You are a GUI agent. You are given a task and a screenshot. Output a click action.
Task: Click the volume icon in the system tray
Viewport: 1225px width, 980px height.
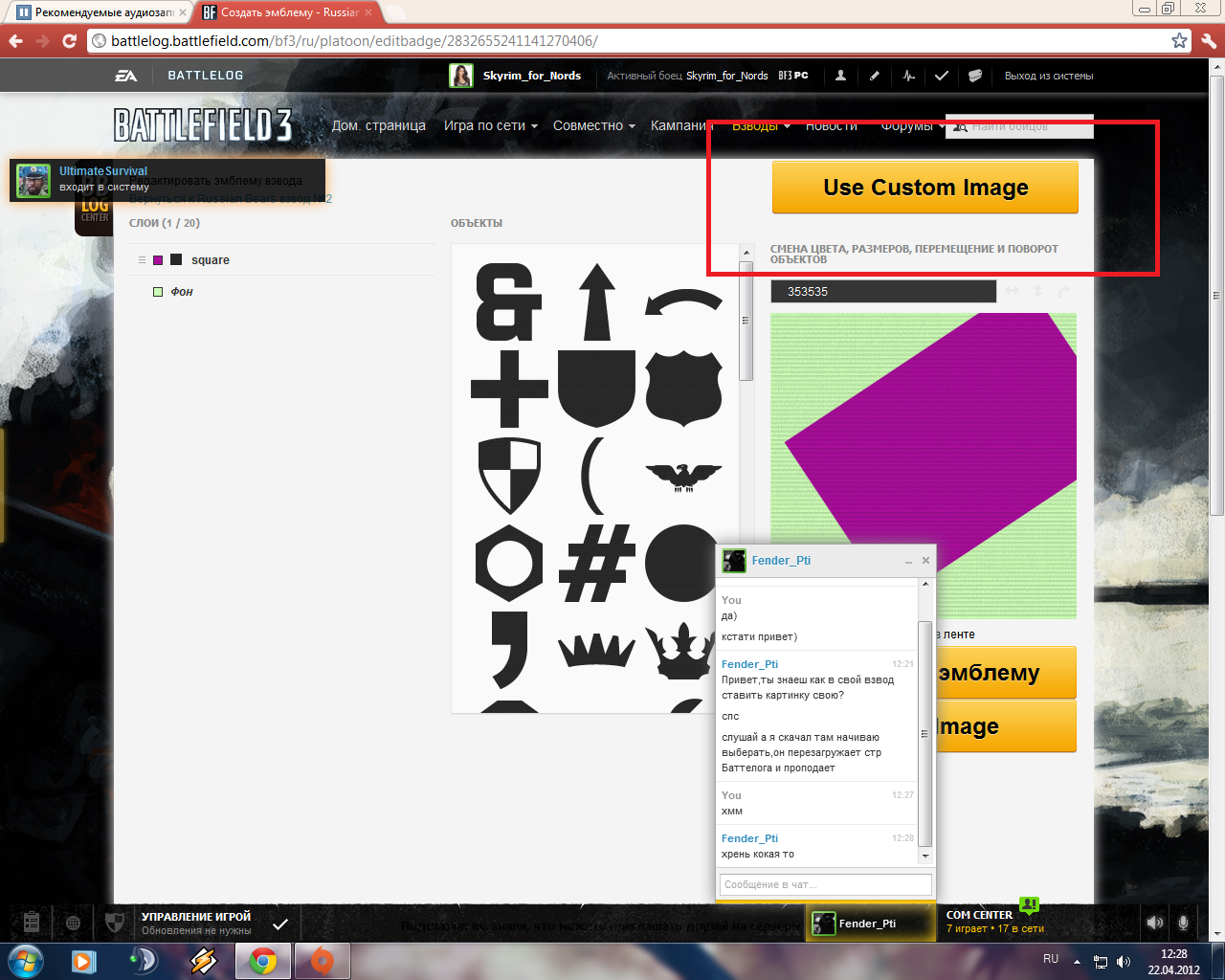click(x=1124, y=961)
